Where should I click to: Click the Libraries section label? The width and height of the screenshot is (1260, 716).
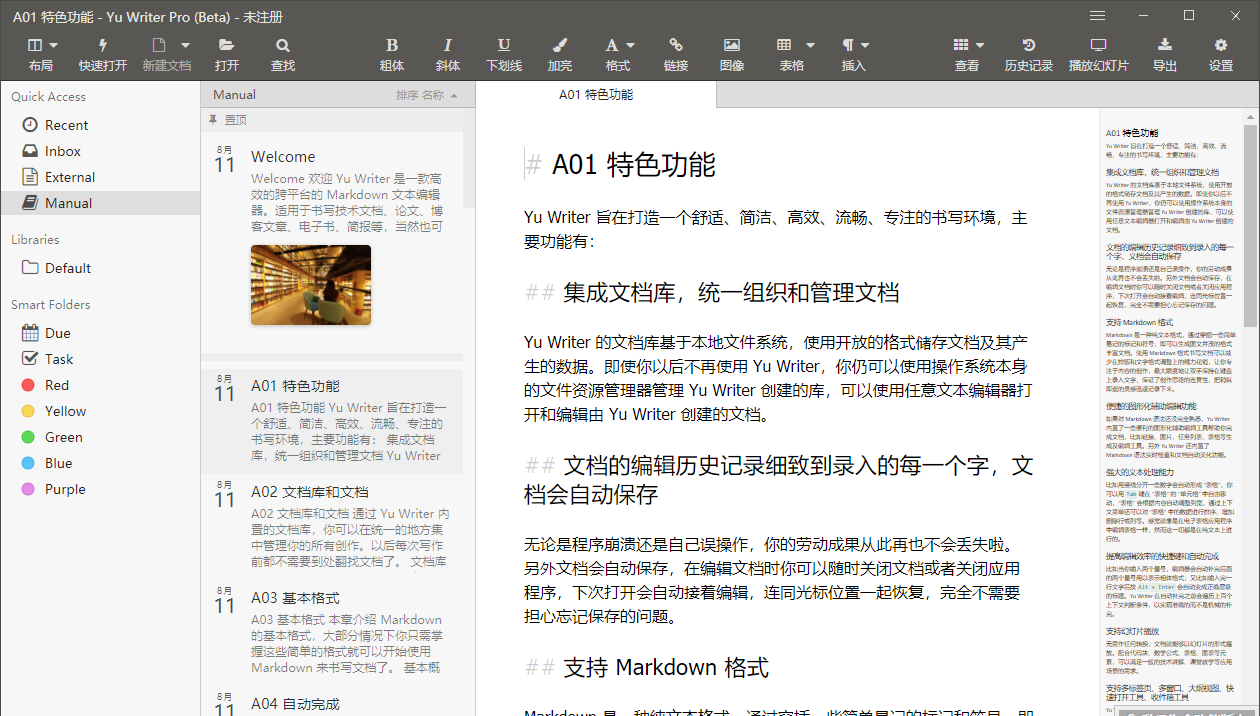tap(35, 240)
